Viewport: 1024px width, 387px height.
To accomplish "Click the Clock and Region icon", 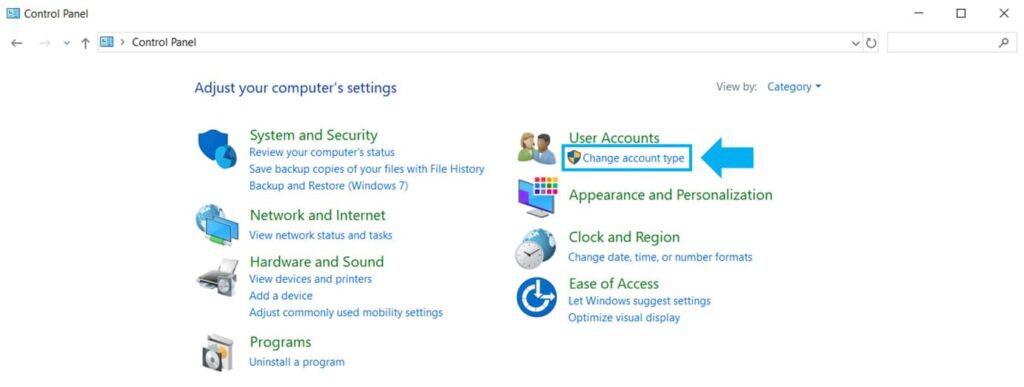I will coord(536,249).
